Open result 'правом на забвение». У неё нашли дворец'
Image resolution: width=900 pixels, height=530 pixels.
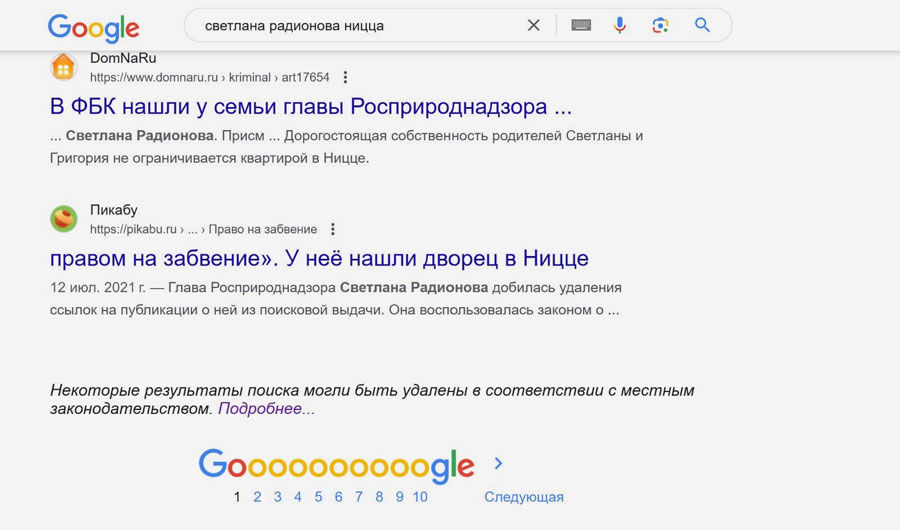pyautogui.click(x=319, y=258)
